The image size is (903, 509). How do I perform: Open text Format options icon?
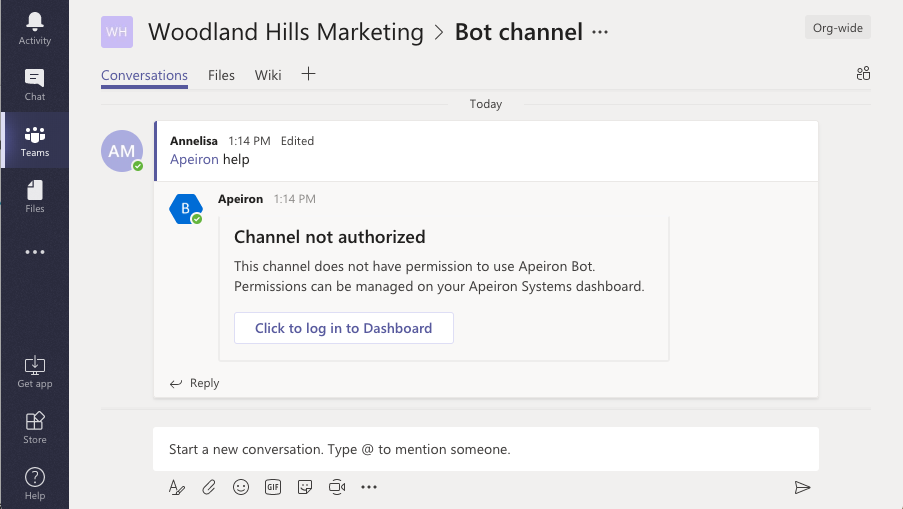click(177, 487)
